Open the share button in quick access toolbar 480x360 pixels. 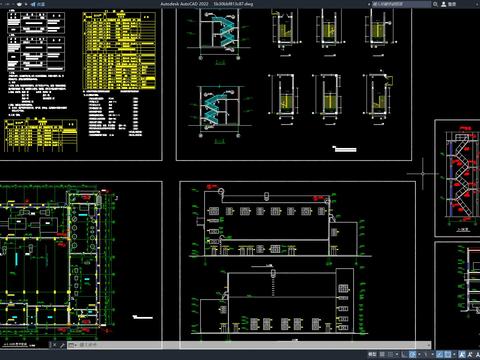point(38,4)
